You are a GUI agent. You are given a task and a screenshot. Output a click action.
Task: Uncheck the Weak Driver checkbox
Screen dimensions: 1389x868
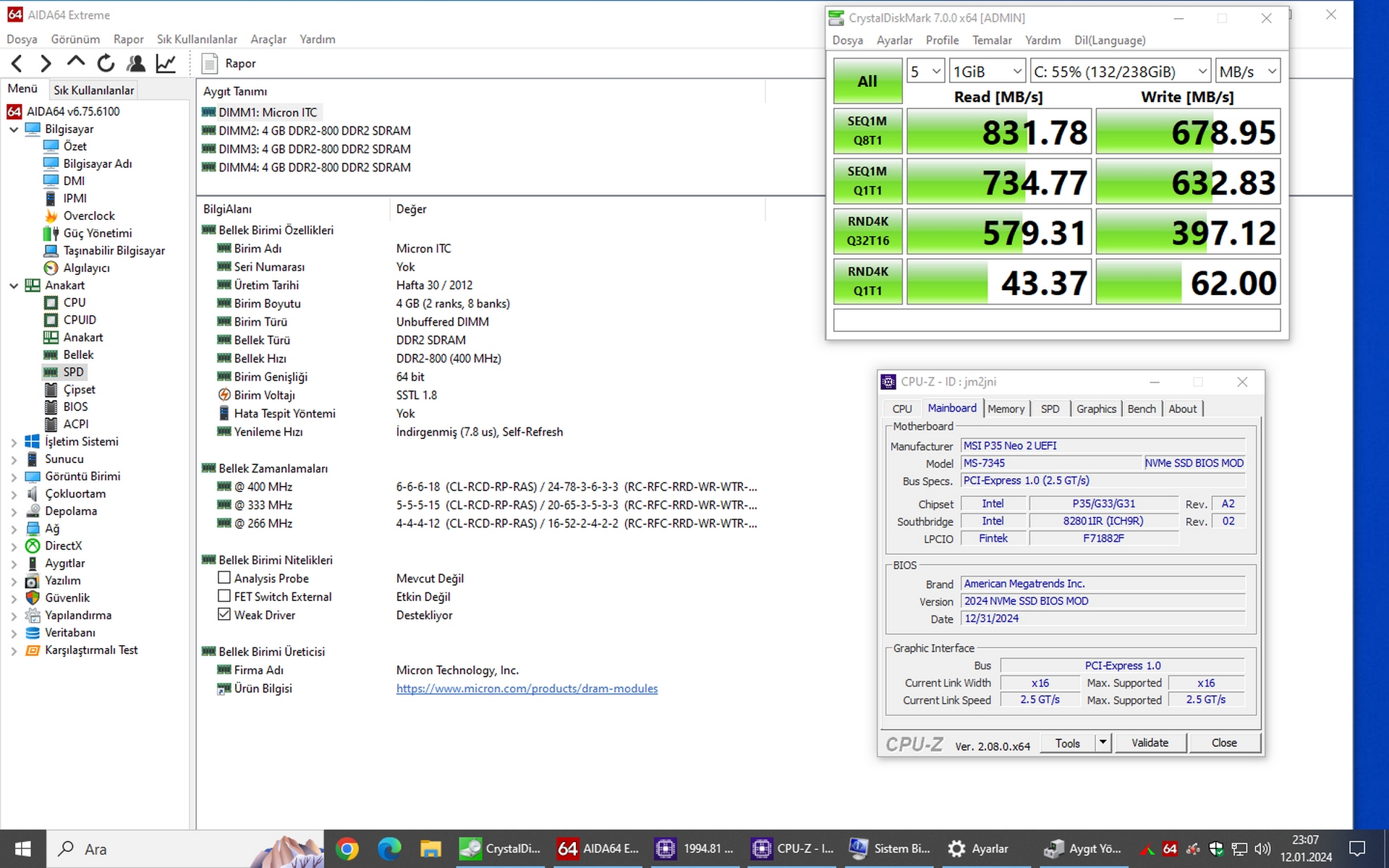(224, 614)
